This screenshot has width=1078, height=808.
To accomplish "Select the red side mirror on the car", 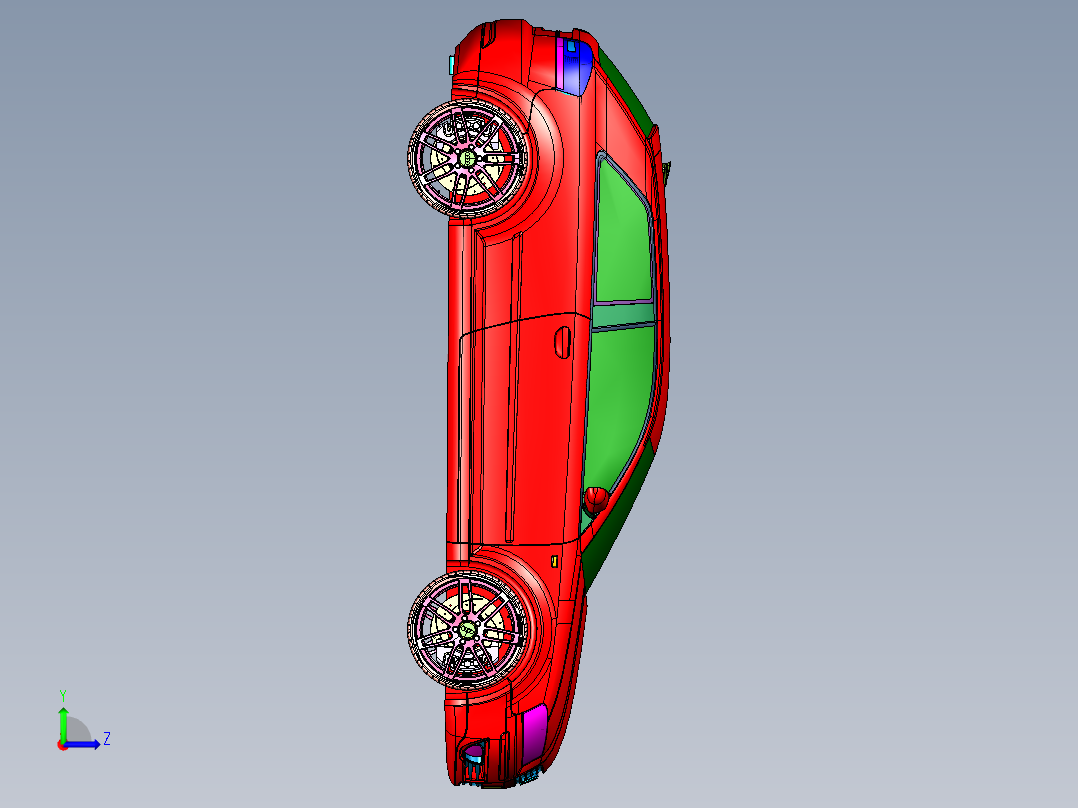I will coord(595,500).
